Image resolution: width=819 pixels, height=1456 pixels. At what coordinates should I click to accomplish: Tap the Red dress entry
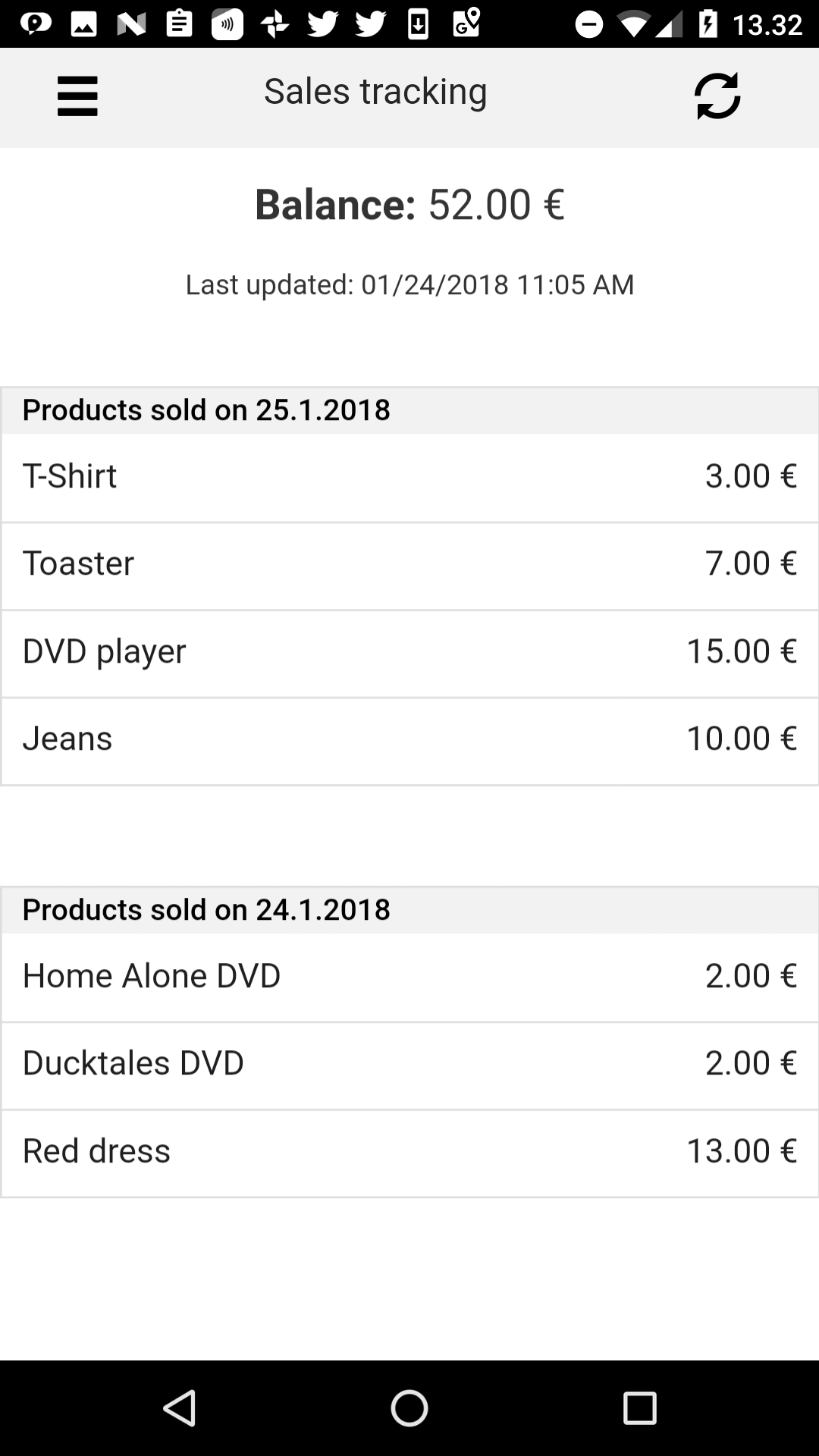[x=409, y=1153]
